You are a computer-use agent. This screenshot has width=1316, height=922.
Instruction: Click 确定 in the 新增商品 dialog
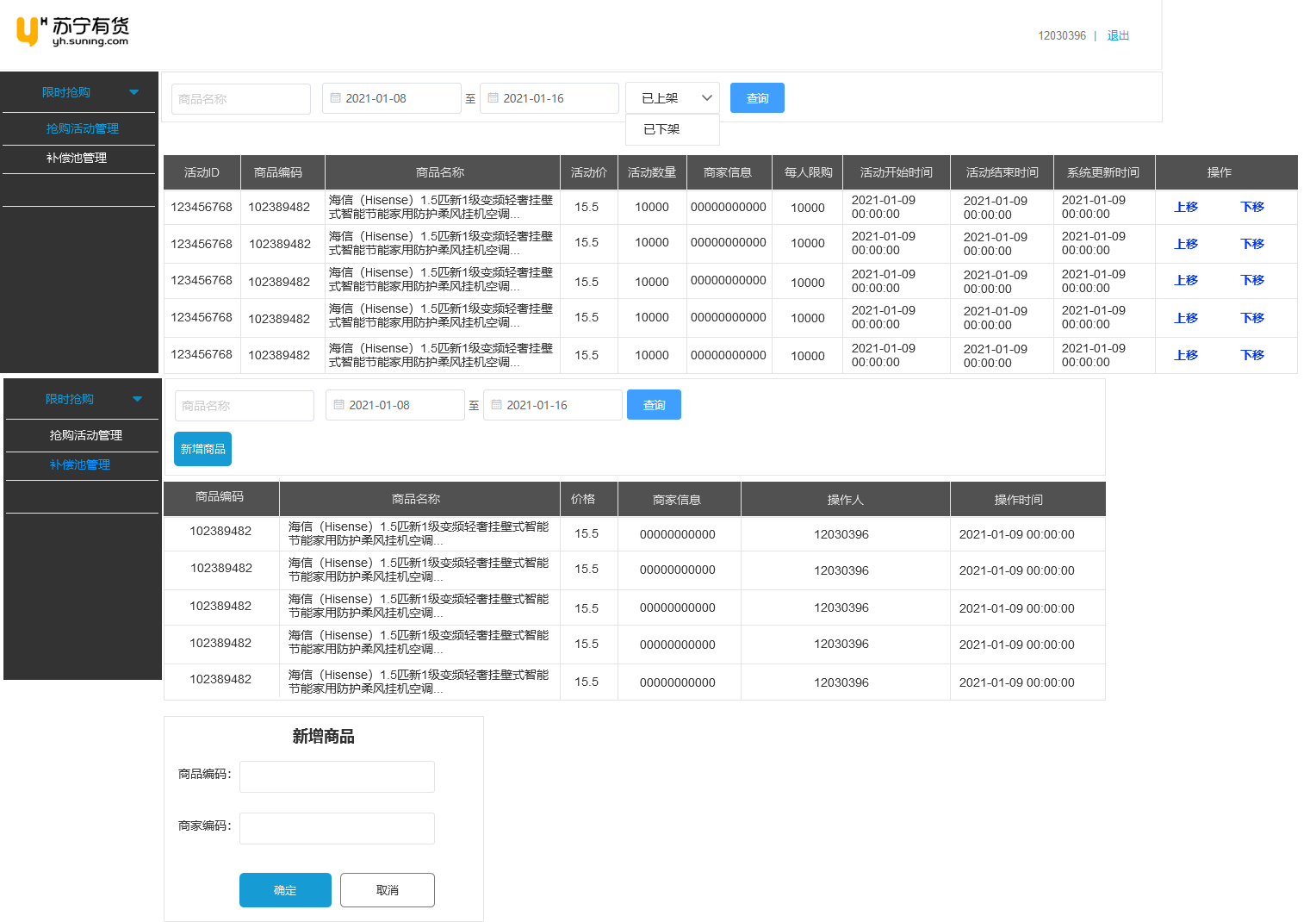[x=285, y=890]
